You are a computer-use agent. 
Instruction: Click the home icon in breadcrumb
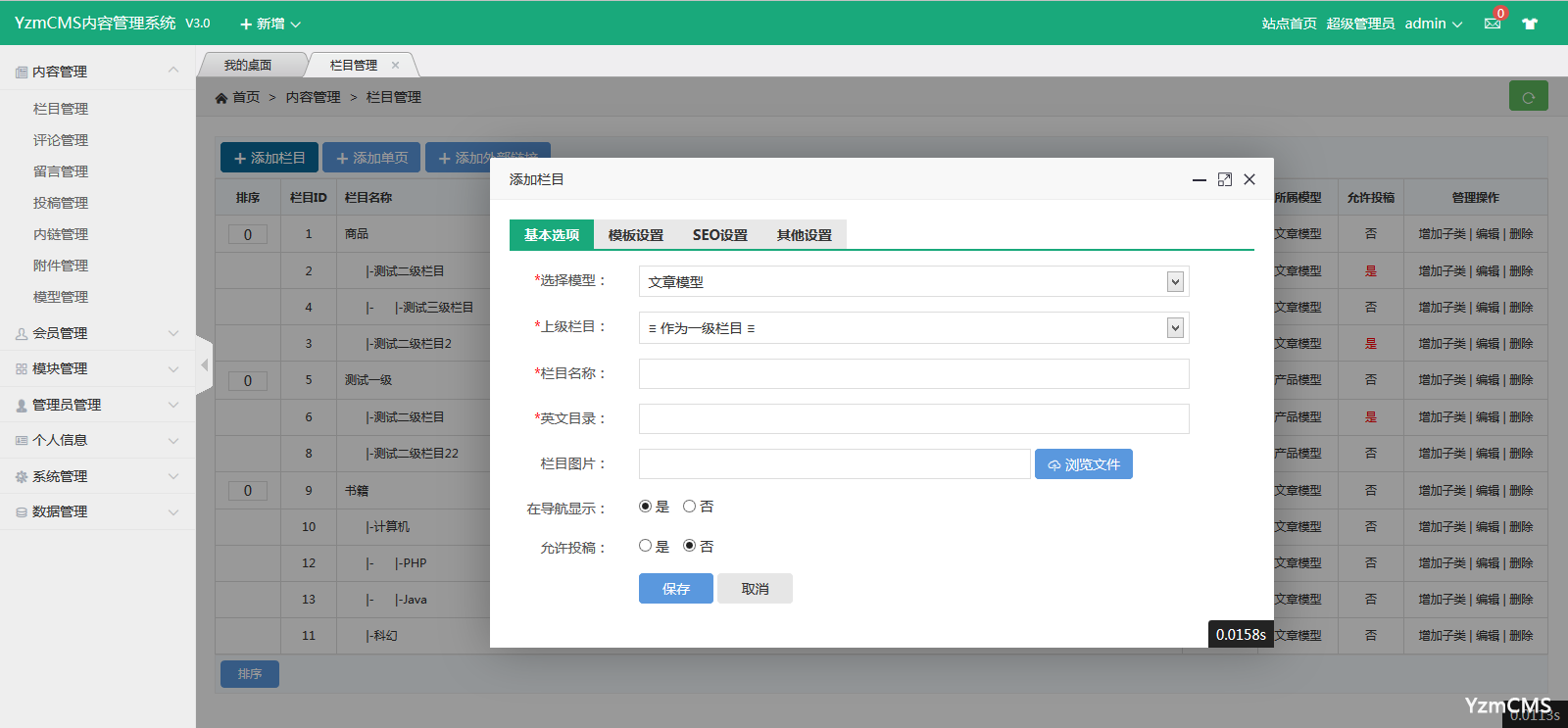coord(221,98)
